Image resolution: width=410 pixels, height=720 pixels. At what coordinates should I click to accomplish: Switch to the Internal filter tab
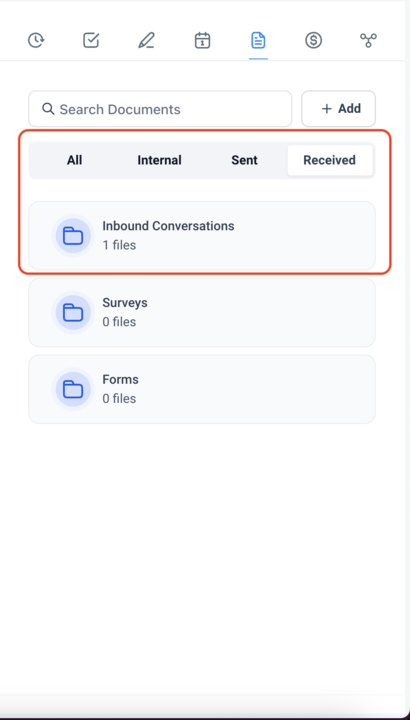(x=159, y=160)
